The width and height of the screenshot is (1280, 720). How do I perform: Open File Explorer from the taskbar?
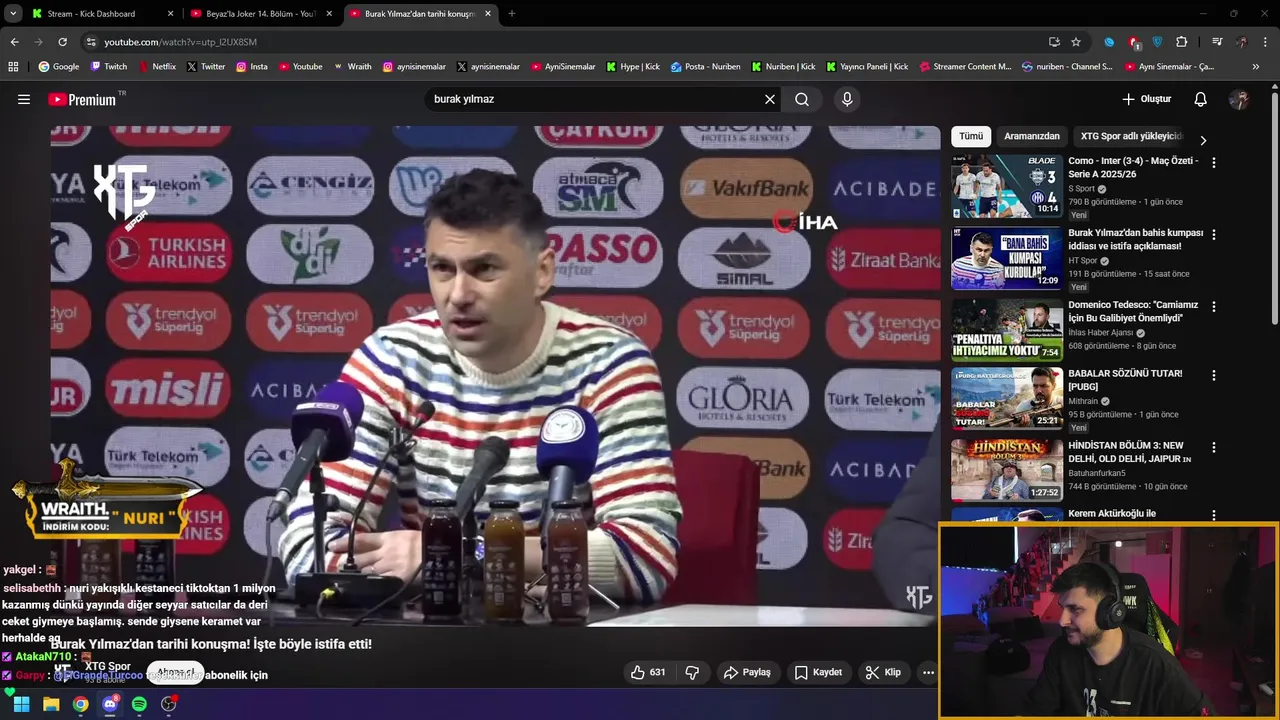point(51,704)
